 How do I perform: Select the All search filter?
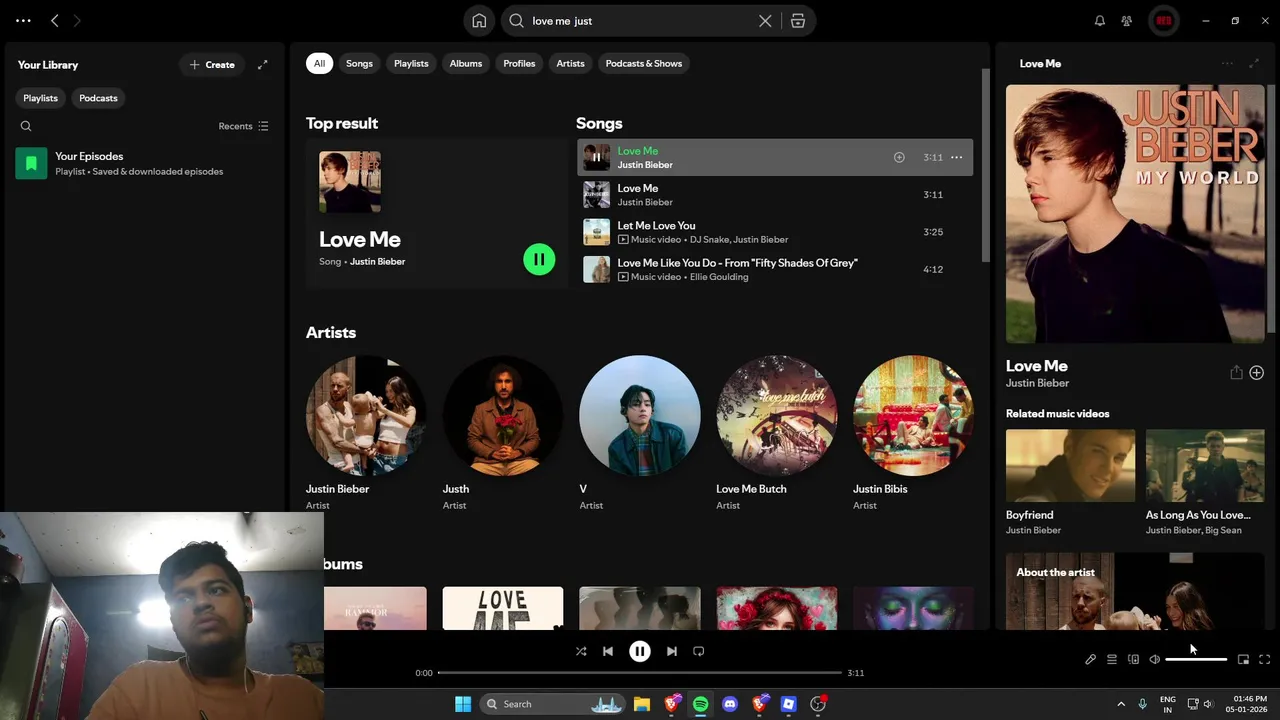319,63
